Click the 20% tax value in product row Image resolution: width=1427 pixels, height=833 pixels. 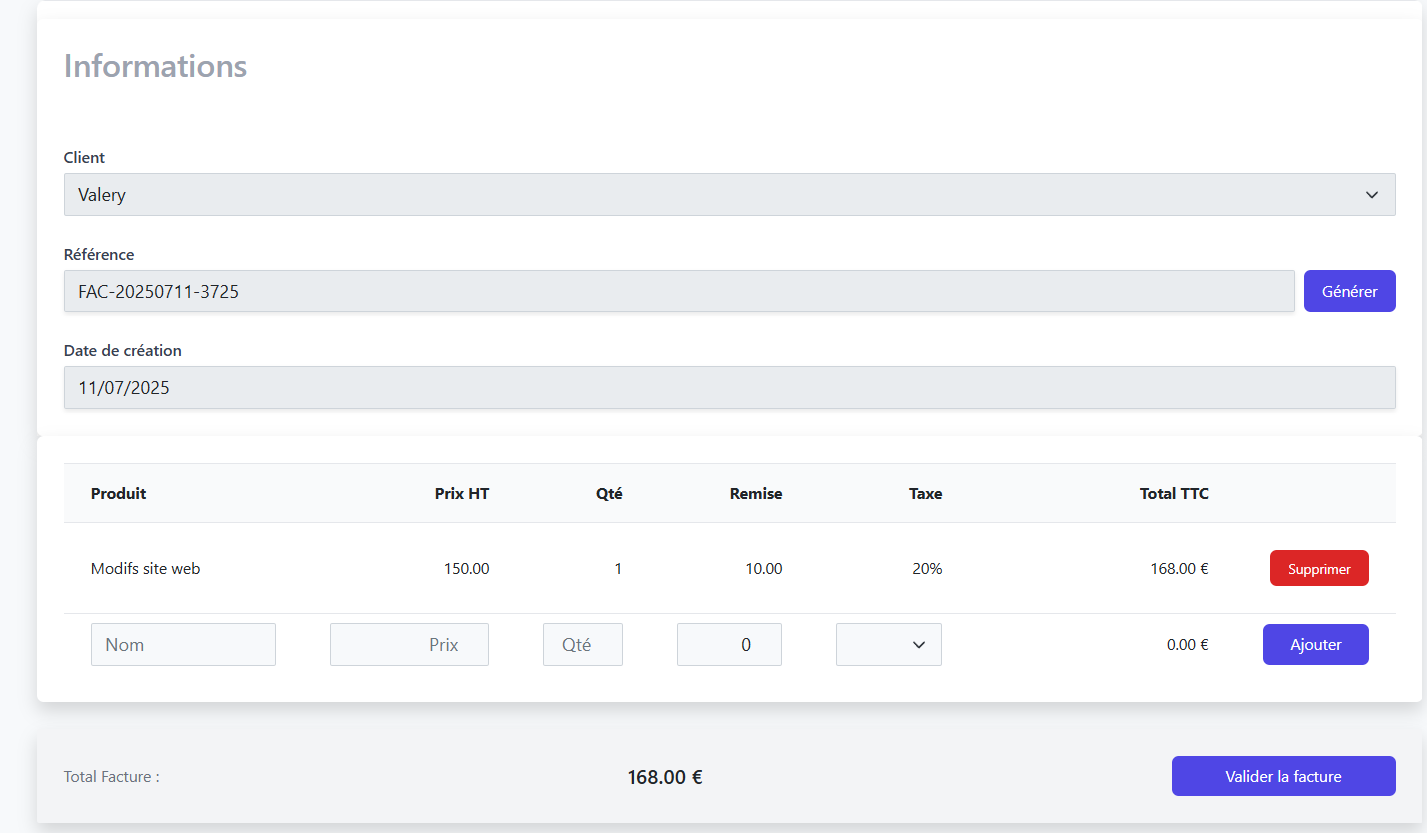[x=927, y=569]
